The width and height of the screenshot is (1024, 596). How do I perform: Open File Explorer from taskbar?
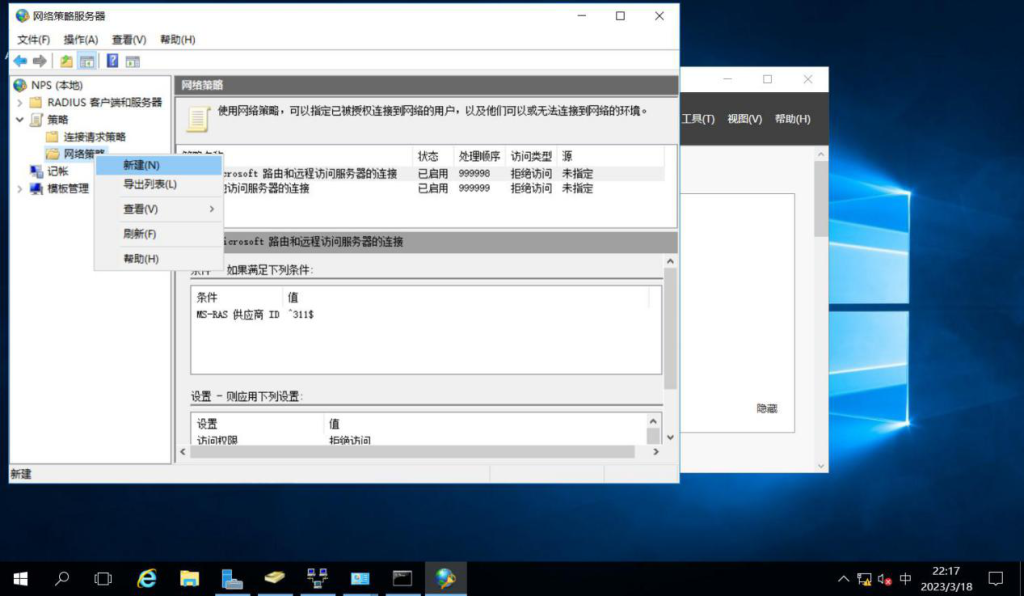[x=189, y=578]
